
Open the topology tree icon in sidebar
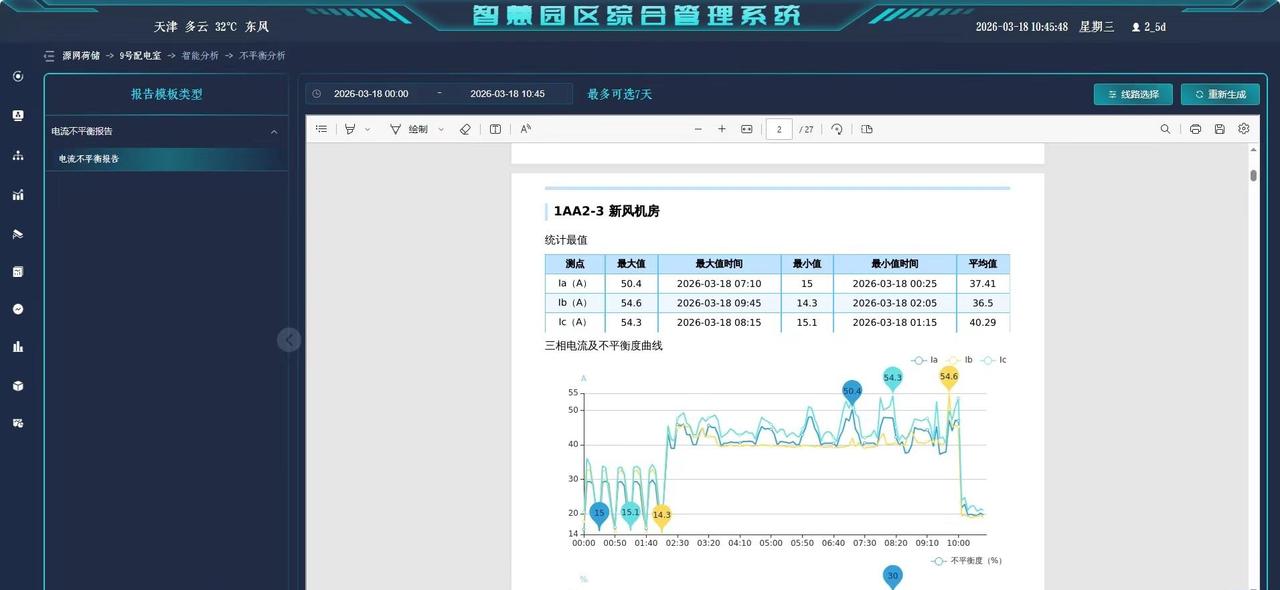point(18,155)
